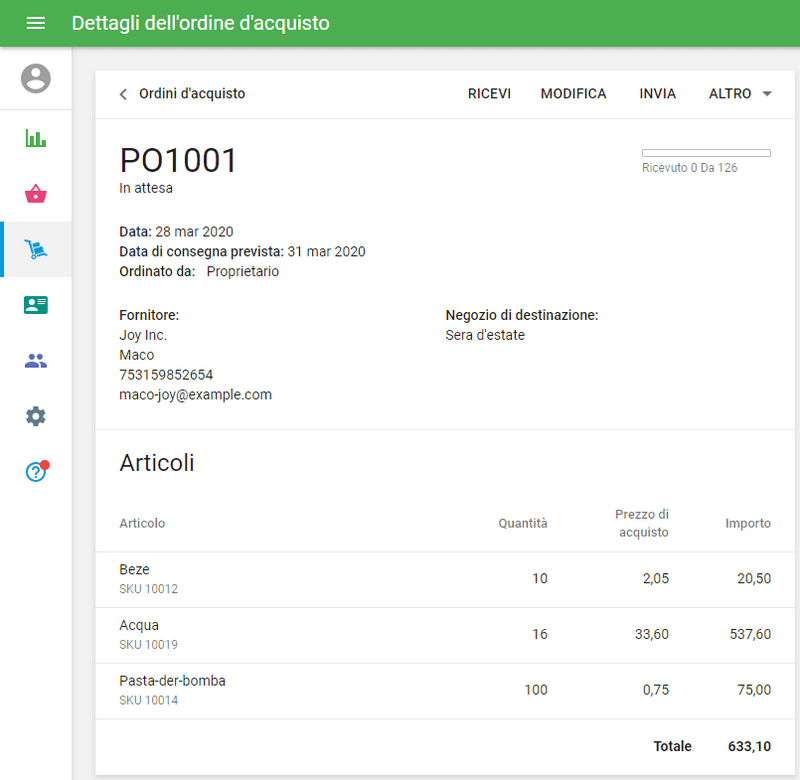The image size is (800, 780).
Task: Go to the reports bar chart section
Action: (x=36, y=138)
